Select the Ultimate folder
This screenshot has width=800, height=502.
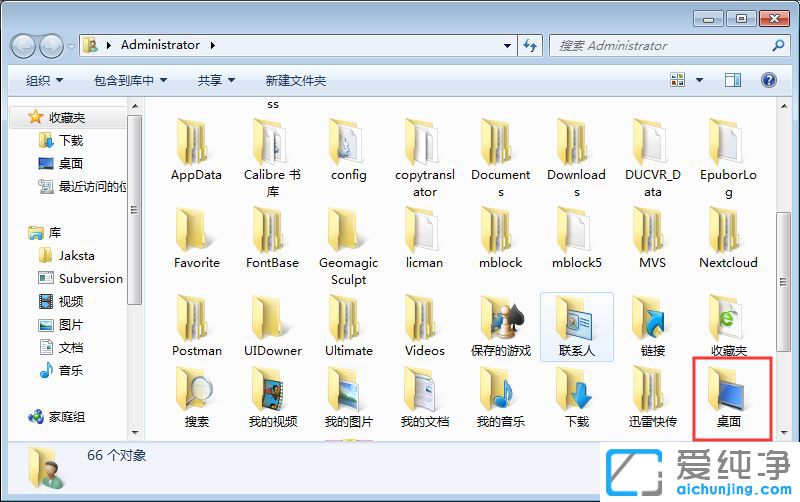coord(348,327)
